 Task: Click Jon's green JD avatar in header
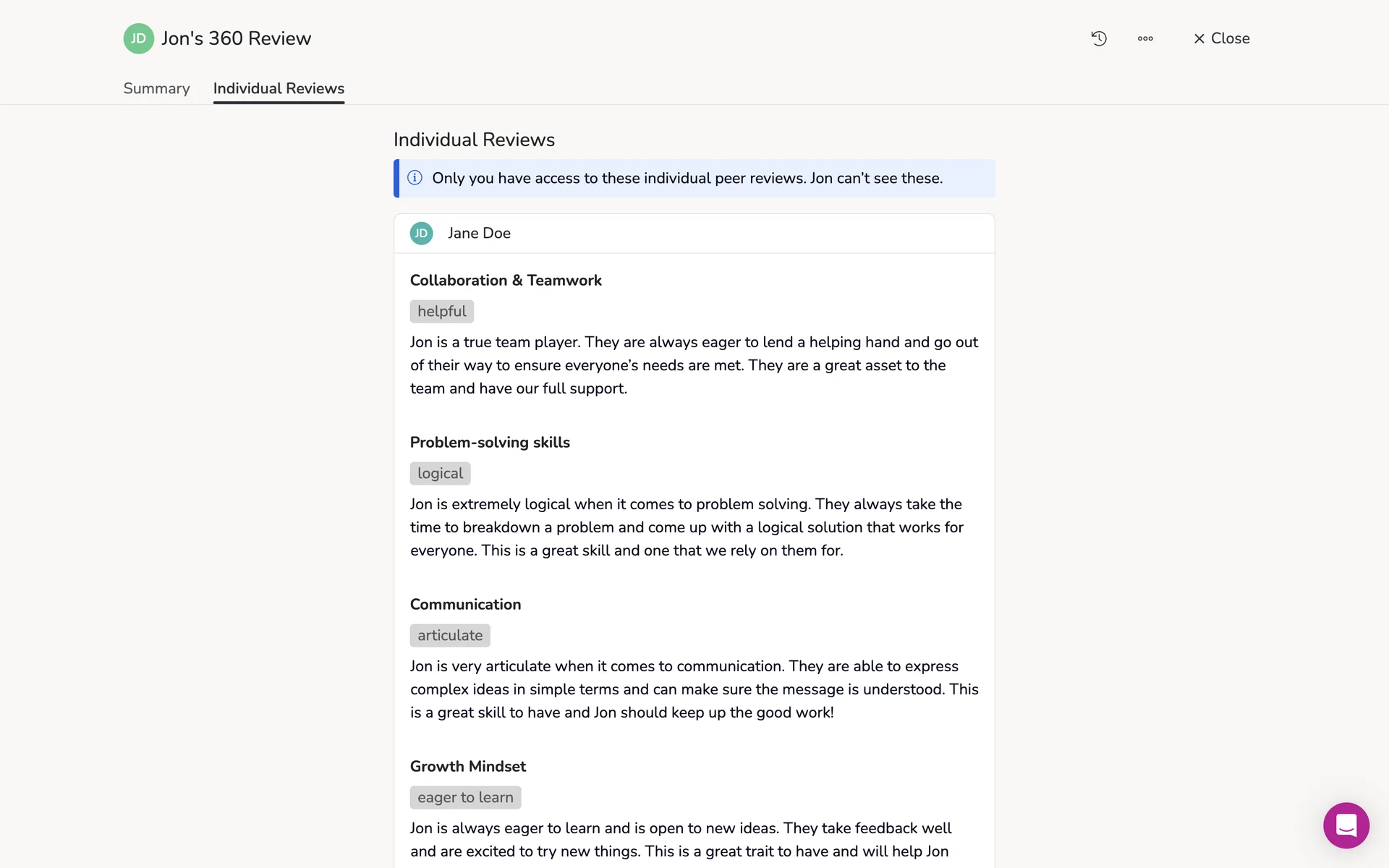[x=138, y=38]
